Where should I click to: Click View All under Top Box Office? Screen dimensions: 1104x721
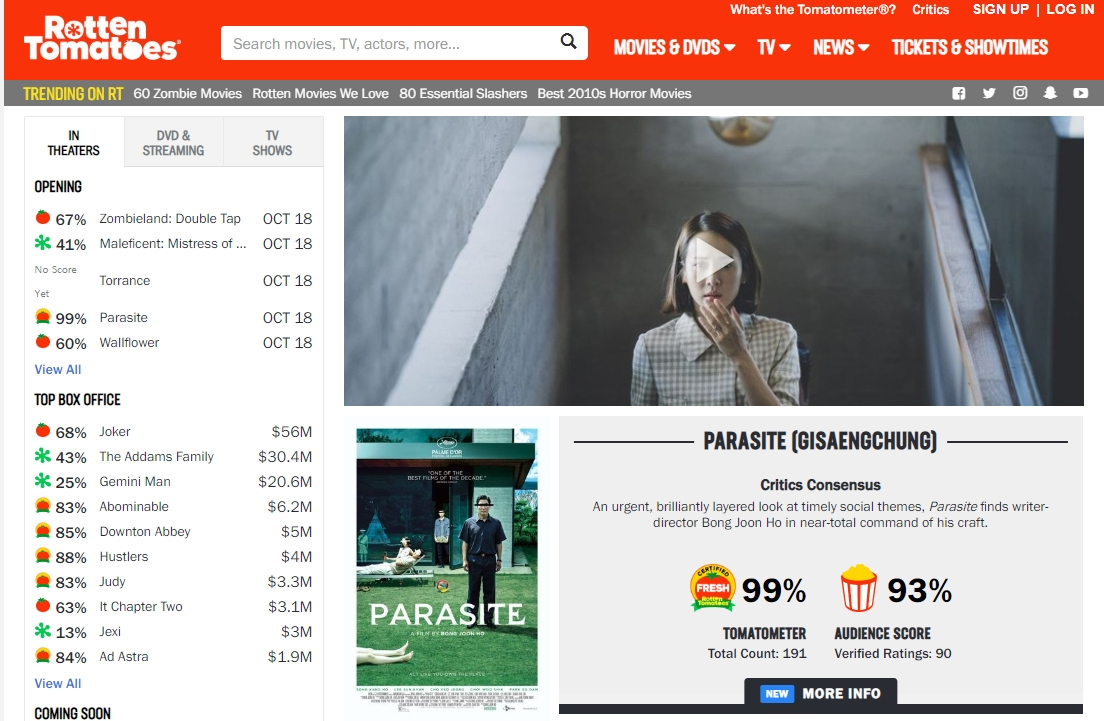tap(58, 683)
